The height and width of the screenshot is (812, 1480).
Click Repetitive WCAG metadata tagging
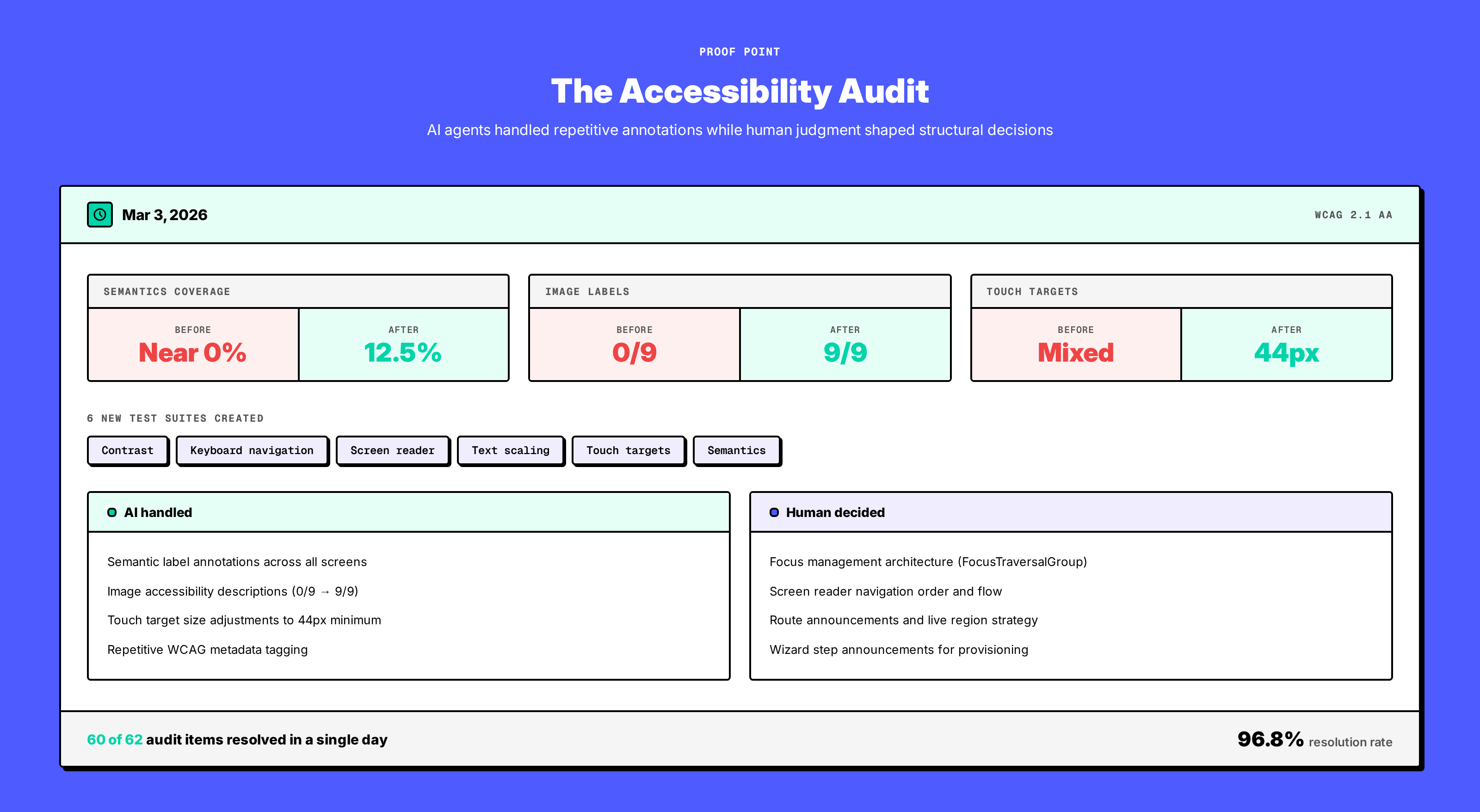tap(207, 650)
